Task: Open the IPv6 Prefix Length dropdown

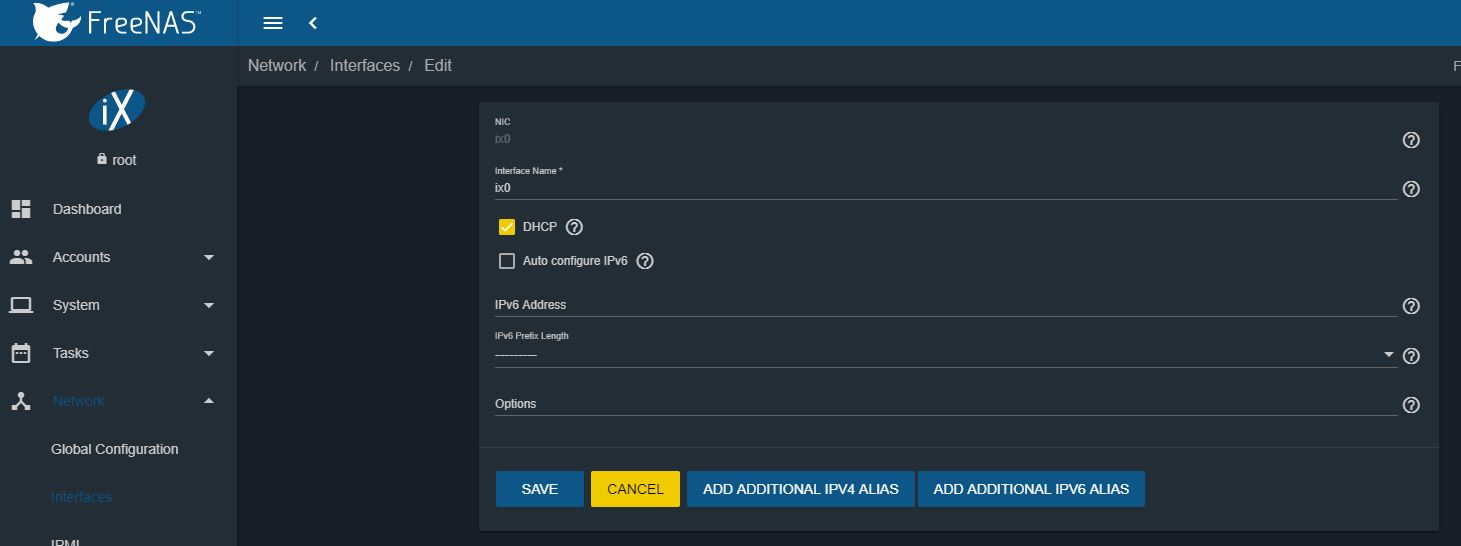Action: [945, 355]
